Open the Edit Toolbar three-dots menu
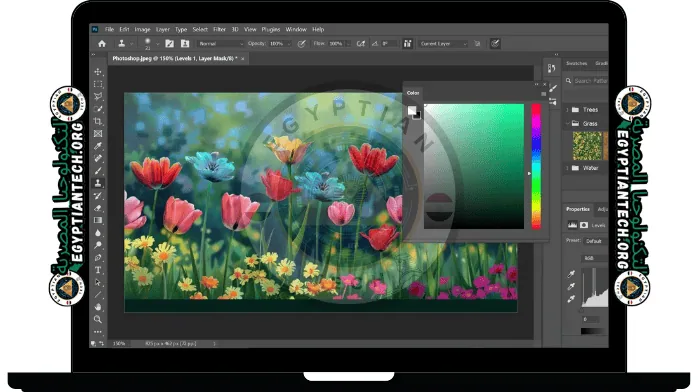 click(98, 331)
